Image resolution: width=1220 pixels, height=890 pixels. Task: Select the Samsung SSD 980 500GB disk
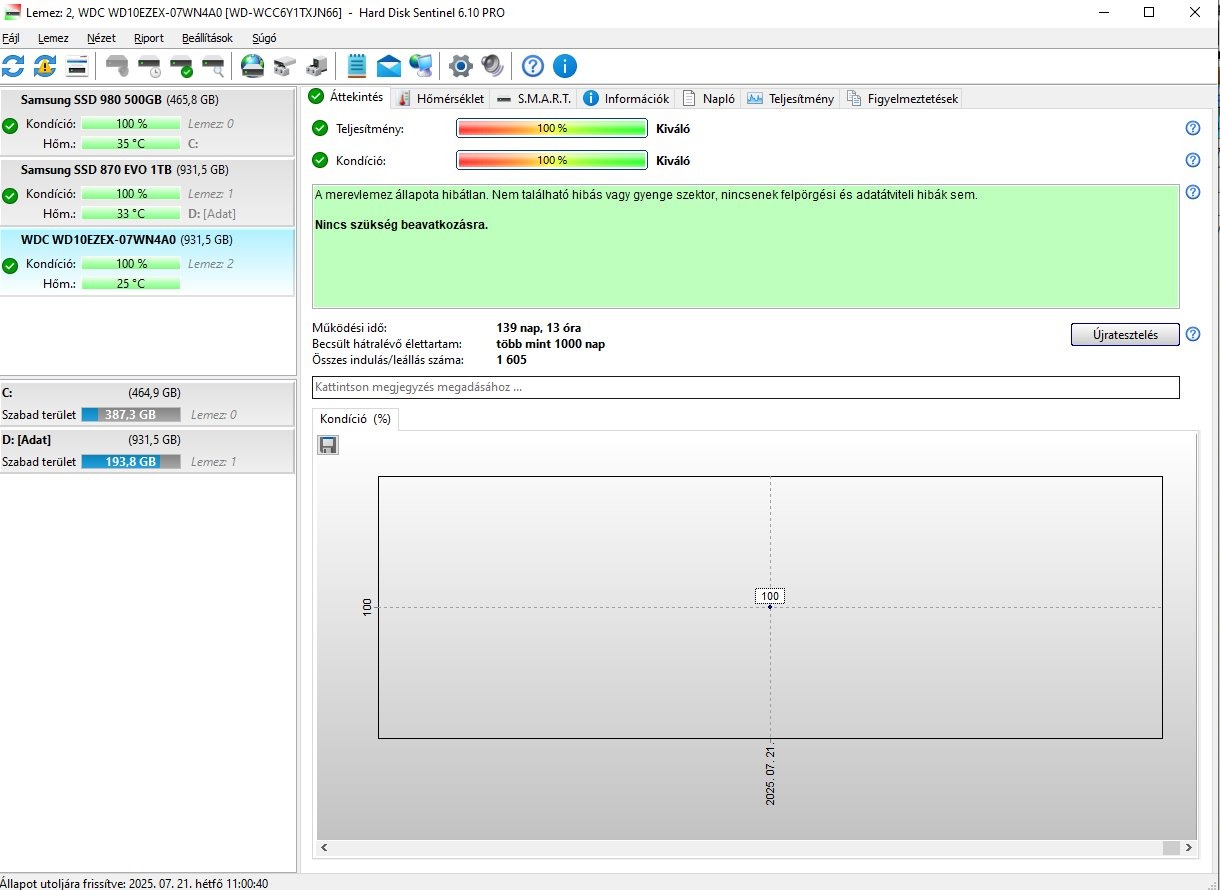click(147, 122)
